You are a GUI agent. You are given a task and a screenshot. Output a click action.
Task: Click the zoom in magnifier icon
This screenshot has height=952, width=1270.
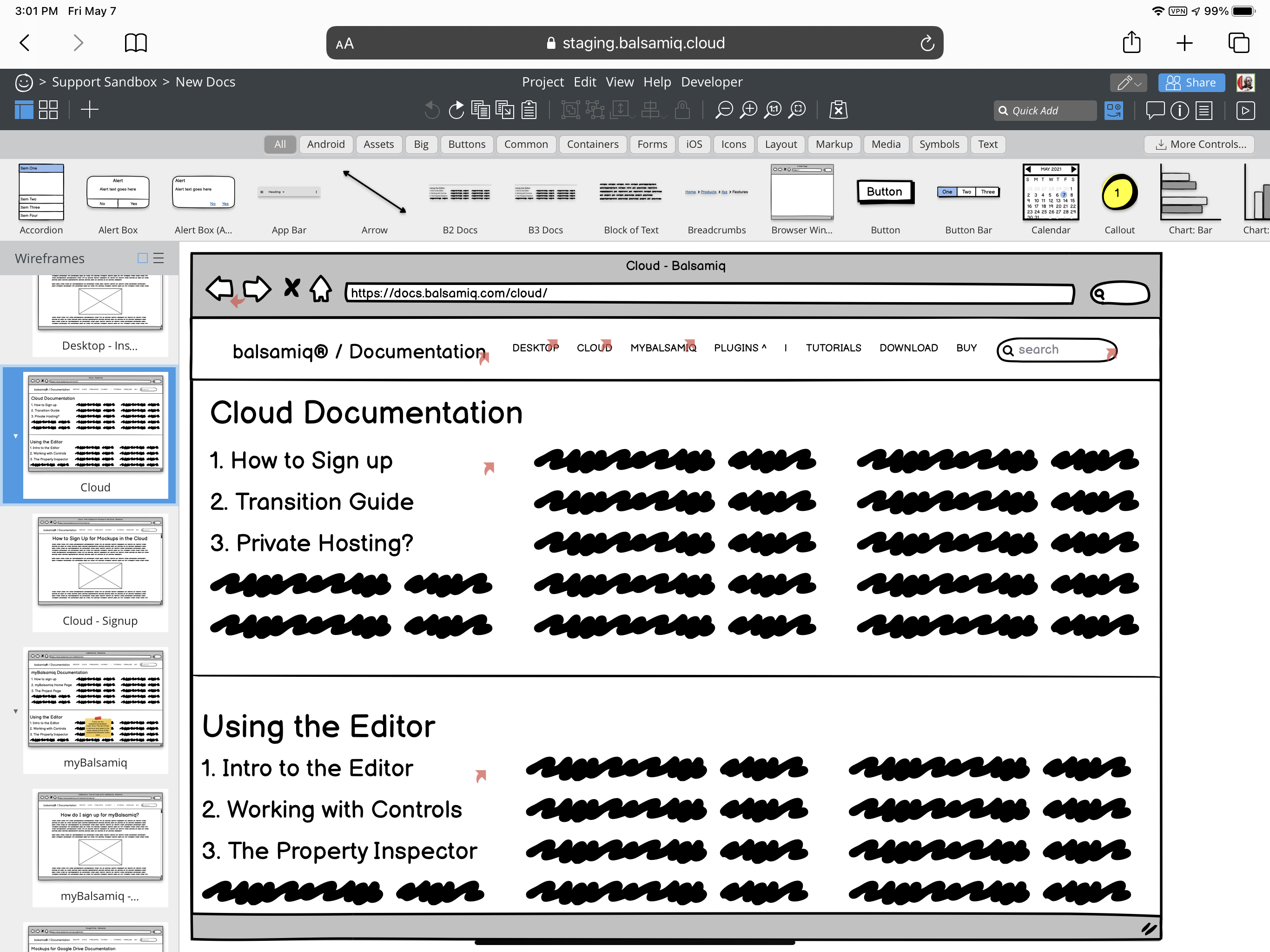pyautogui.click(x=749, y=110)
